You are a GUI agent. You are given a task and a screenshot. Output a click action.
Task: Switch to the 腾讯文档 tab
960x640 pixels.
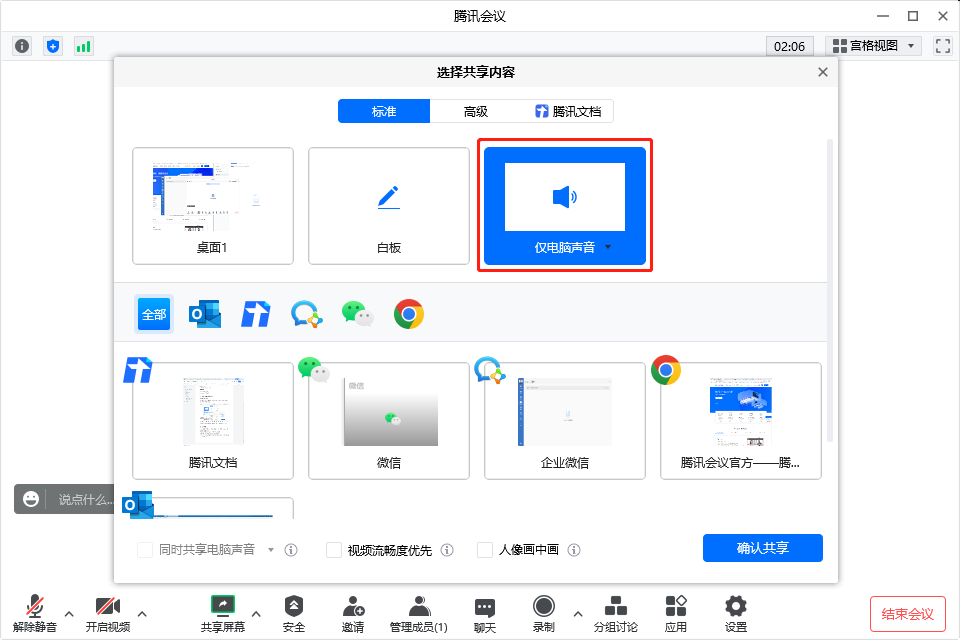(568, 111)
